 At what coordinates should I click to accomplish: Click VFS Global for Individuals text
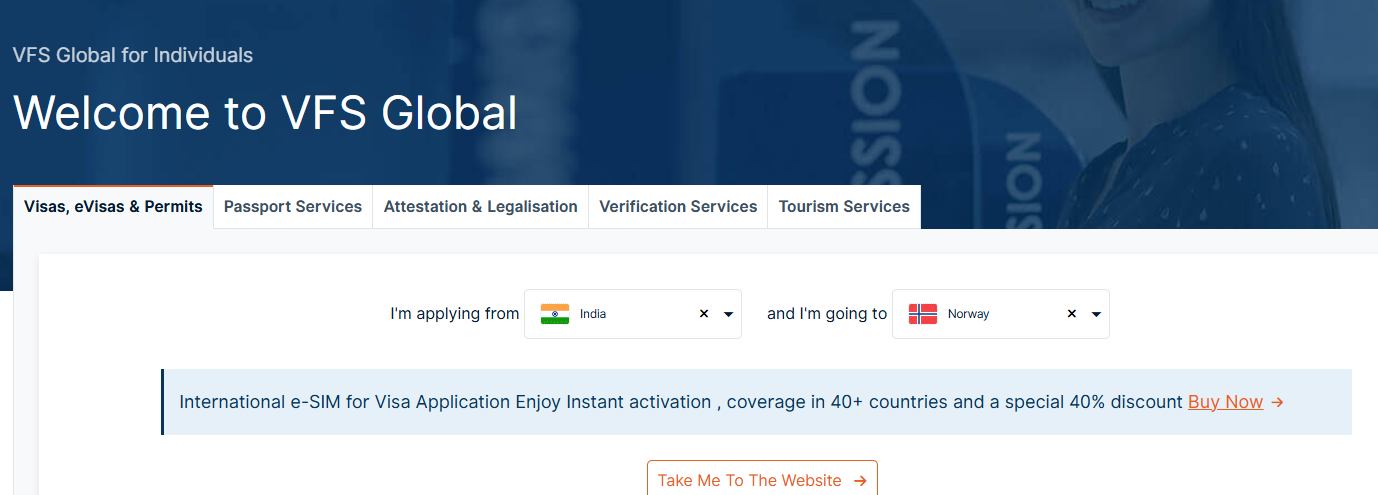pos(133,55)
